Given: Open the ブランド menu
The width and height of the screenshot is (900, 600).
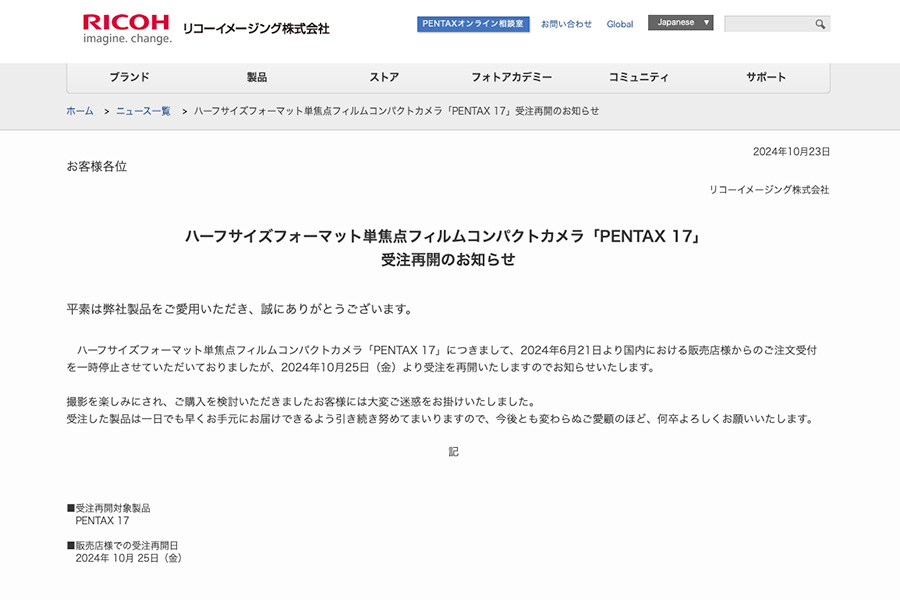Looking at the screenshot, I should [x=130, y=77].
